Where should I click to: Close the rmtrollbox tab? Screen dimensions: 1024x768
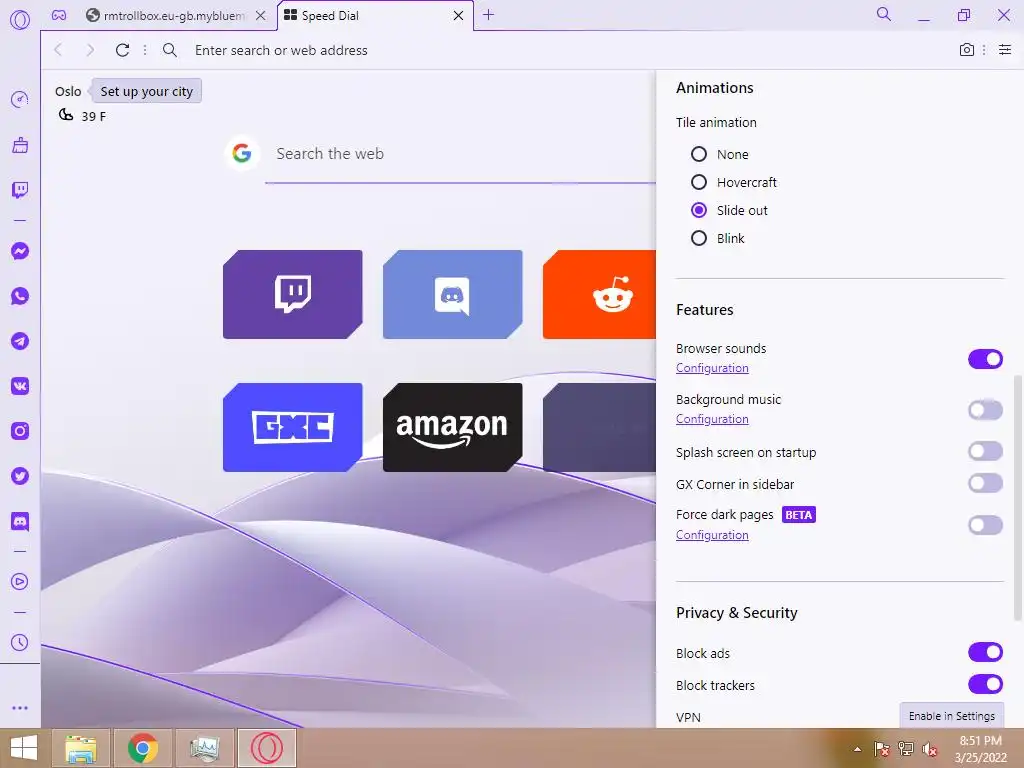click(261, 16)
